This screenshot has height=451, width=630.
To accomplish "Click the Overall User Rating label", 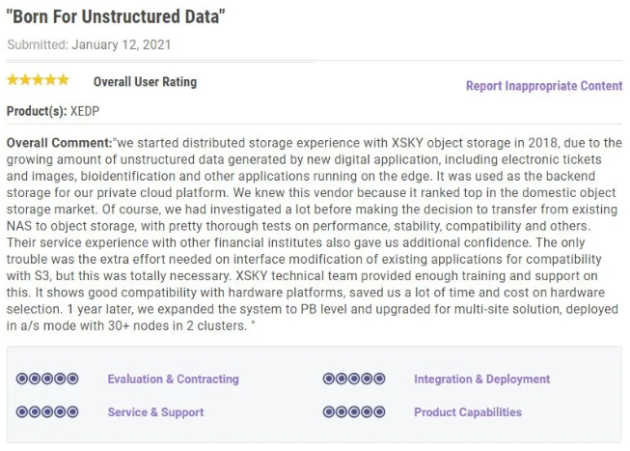I will tap(145, 82).
